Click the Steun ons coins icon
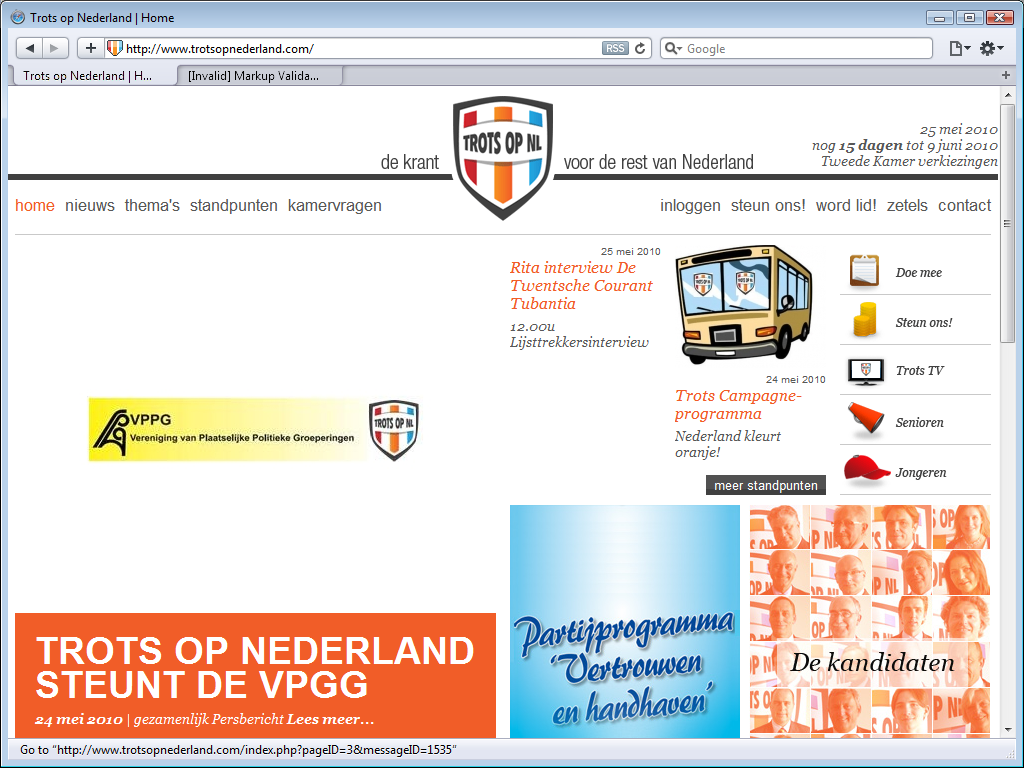1024x768 pixels. (x=865, y=320)
